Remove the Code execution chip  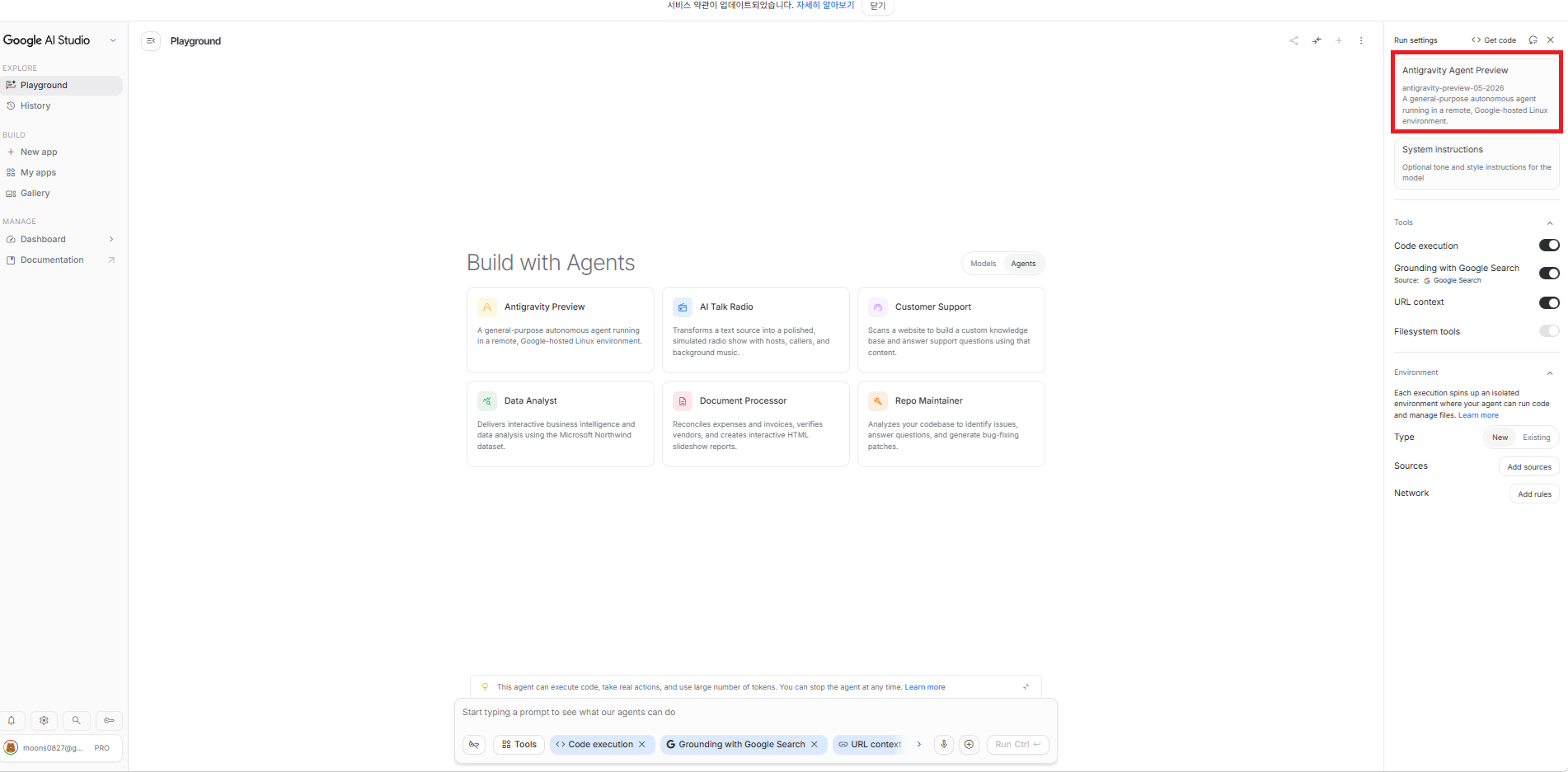coord(642,744)
